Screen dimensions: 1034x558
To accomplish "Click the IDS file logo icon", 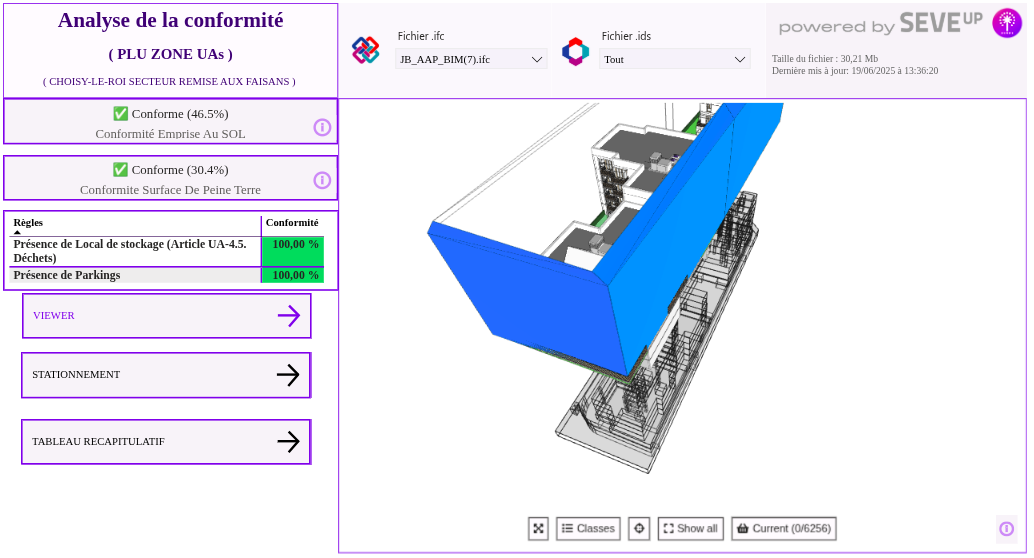I will pyautogui.click(x=575, y=52).
